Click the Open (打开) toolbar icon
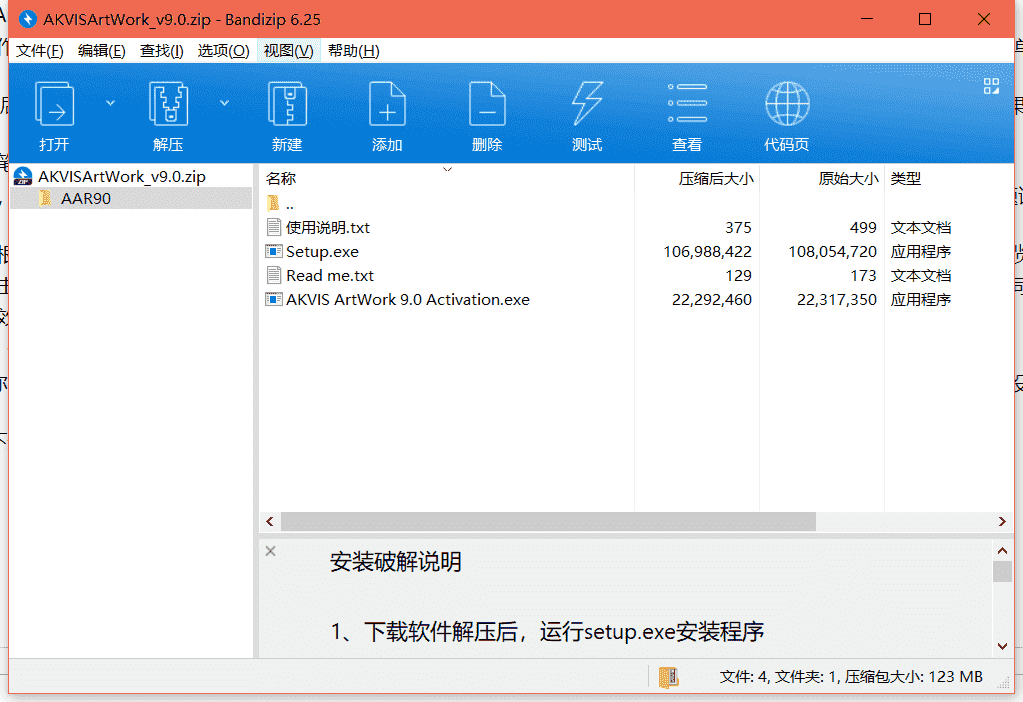 coord(54,103)
